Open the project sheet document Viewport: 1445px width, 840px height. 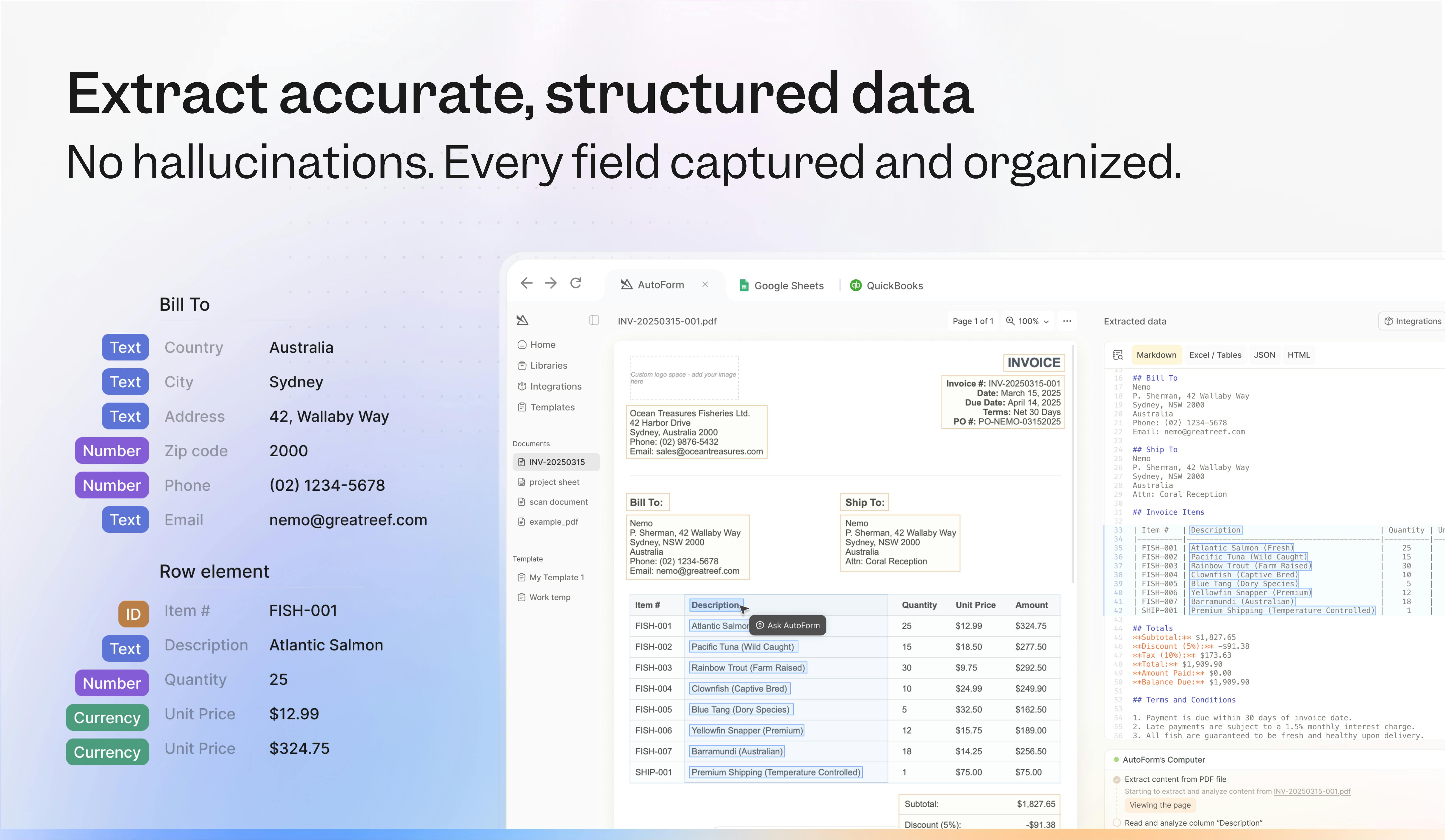(549, 482)
